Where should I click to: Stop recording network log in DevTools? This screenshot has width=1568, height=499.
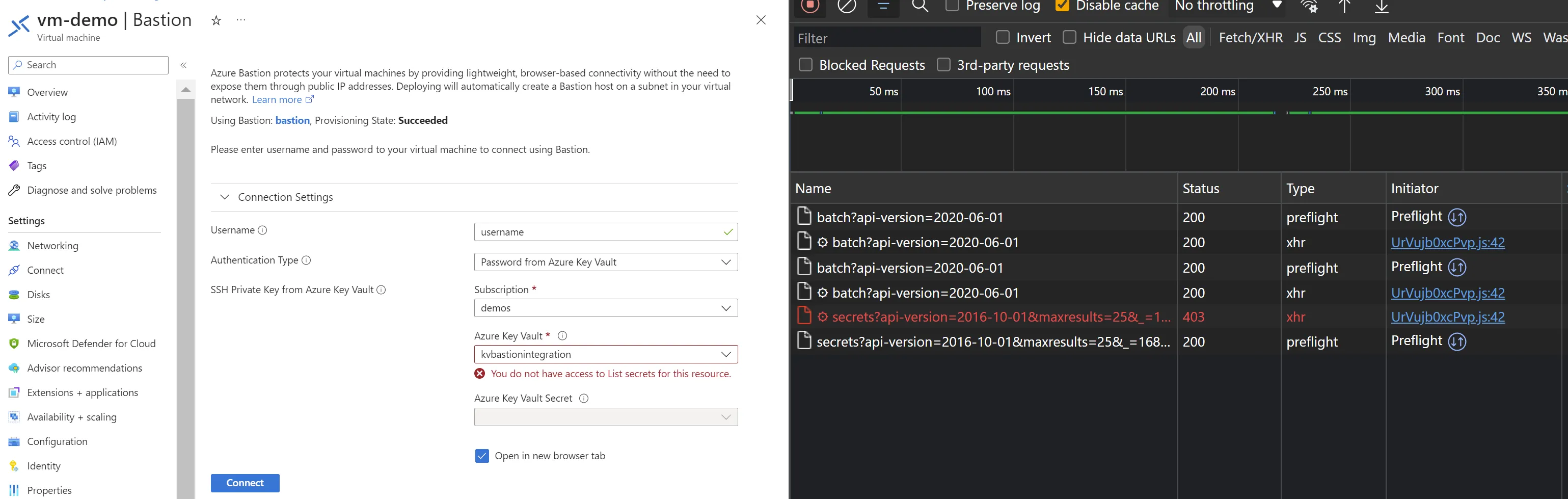(810, 6)
